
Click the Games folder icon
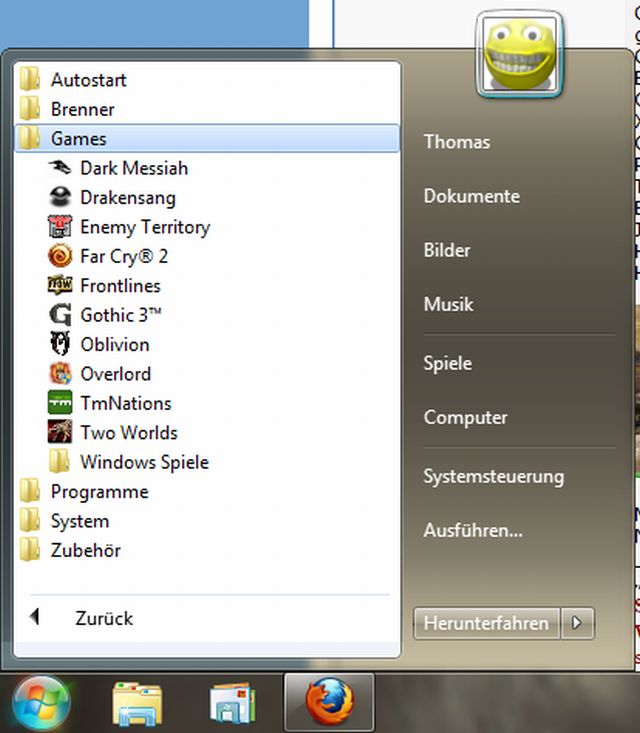(x=30, y=138)
